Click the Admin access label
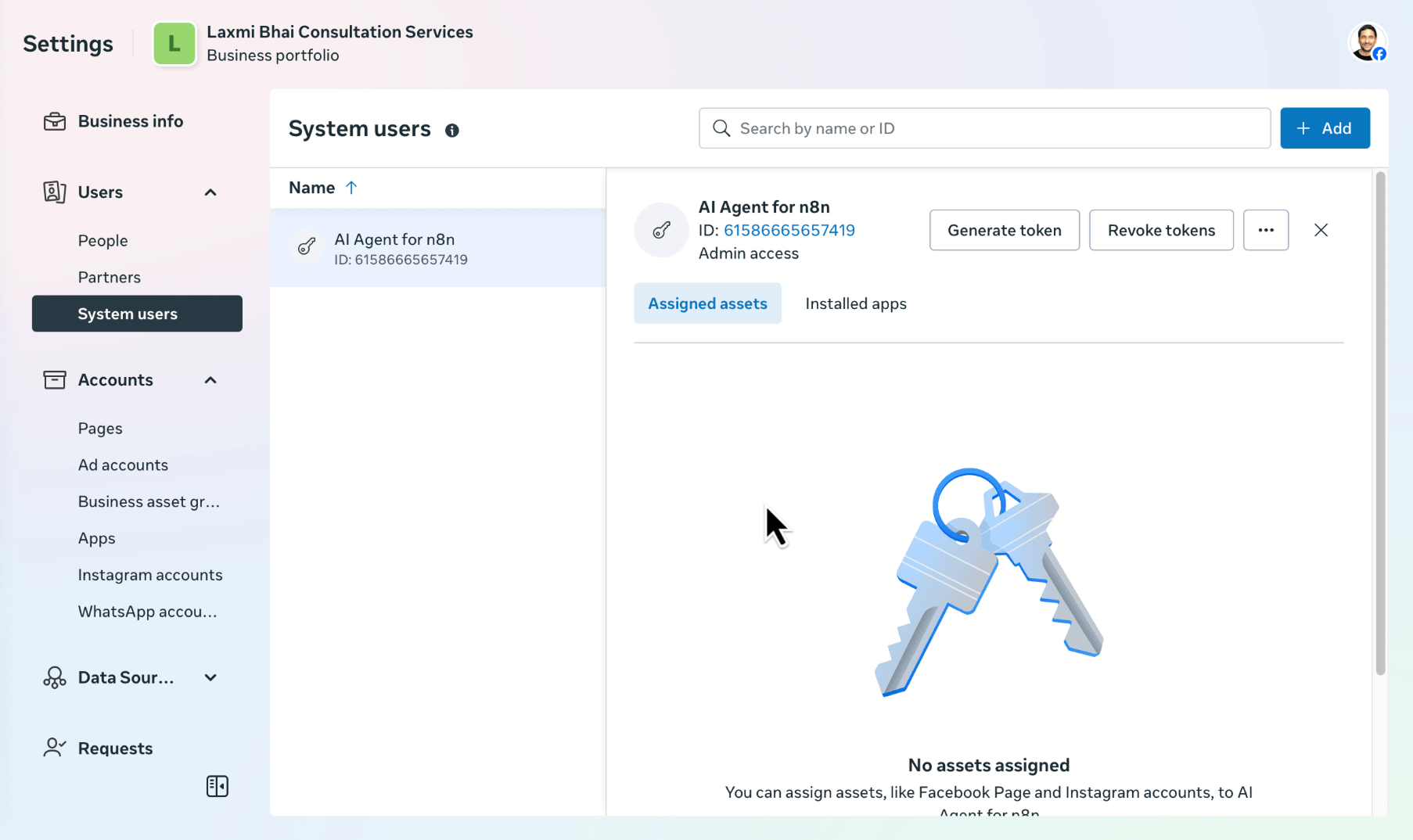The image size is (1413, 840). [748, 253]
